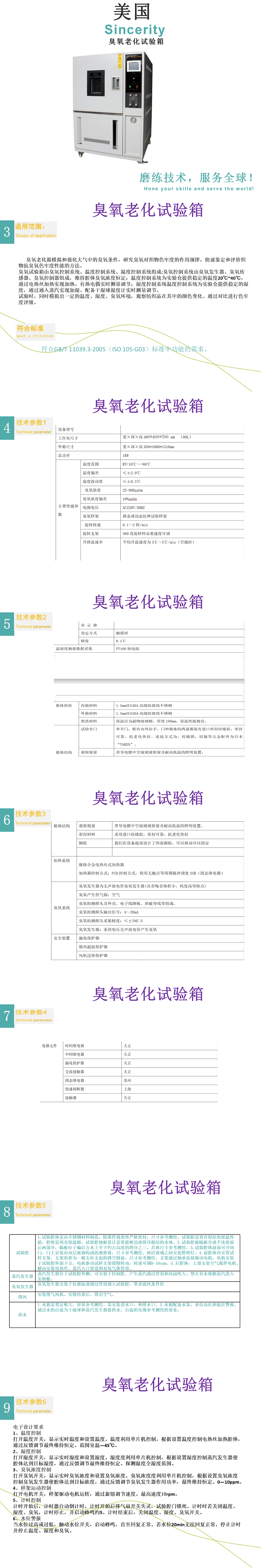Click the section number 9 badge
261x1568 pixels.
[7, 1408]
